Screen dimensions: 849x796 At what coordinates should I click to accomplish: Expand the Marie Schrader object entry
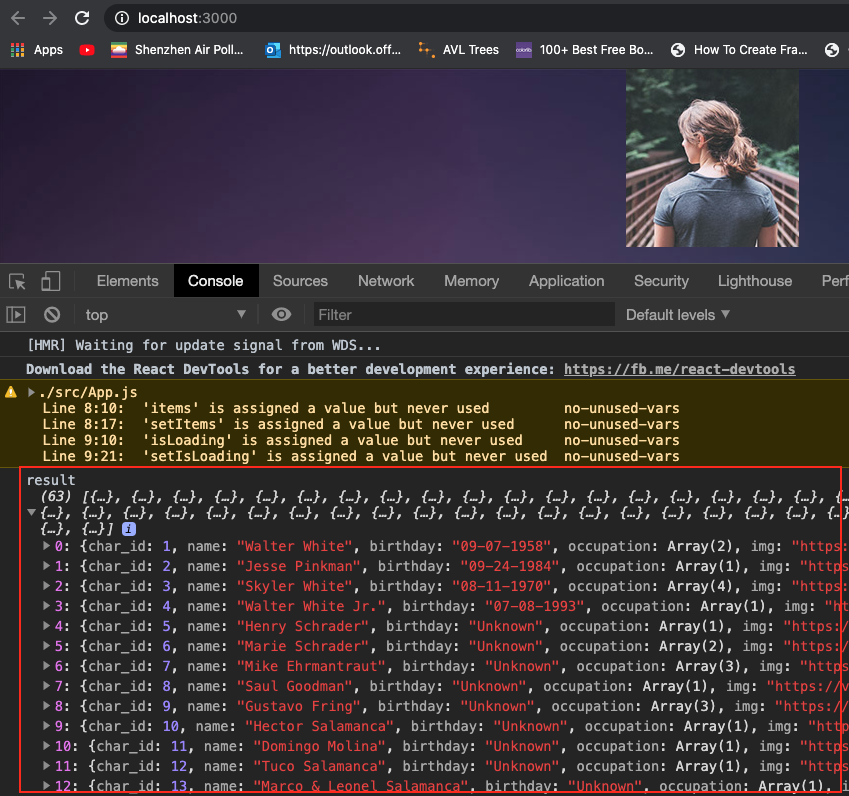[47, 646]
